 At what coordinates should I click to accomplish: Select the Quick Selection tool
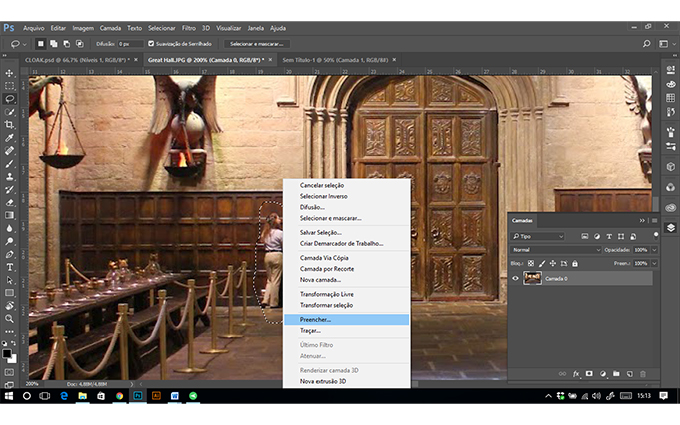[9, 112]
